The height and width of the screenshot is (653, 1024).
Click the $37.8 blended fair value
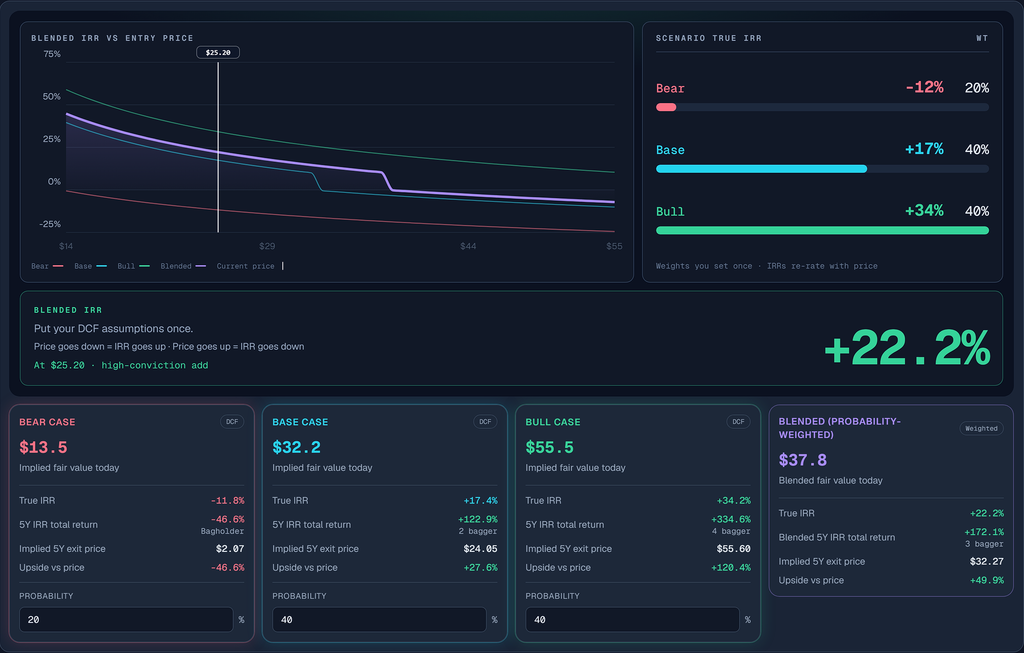tap(803, 460)
